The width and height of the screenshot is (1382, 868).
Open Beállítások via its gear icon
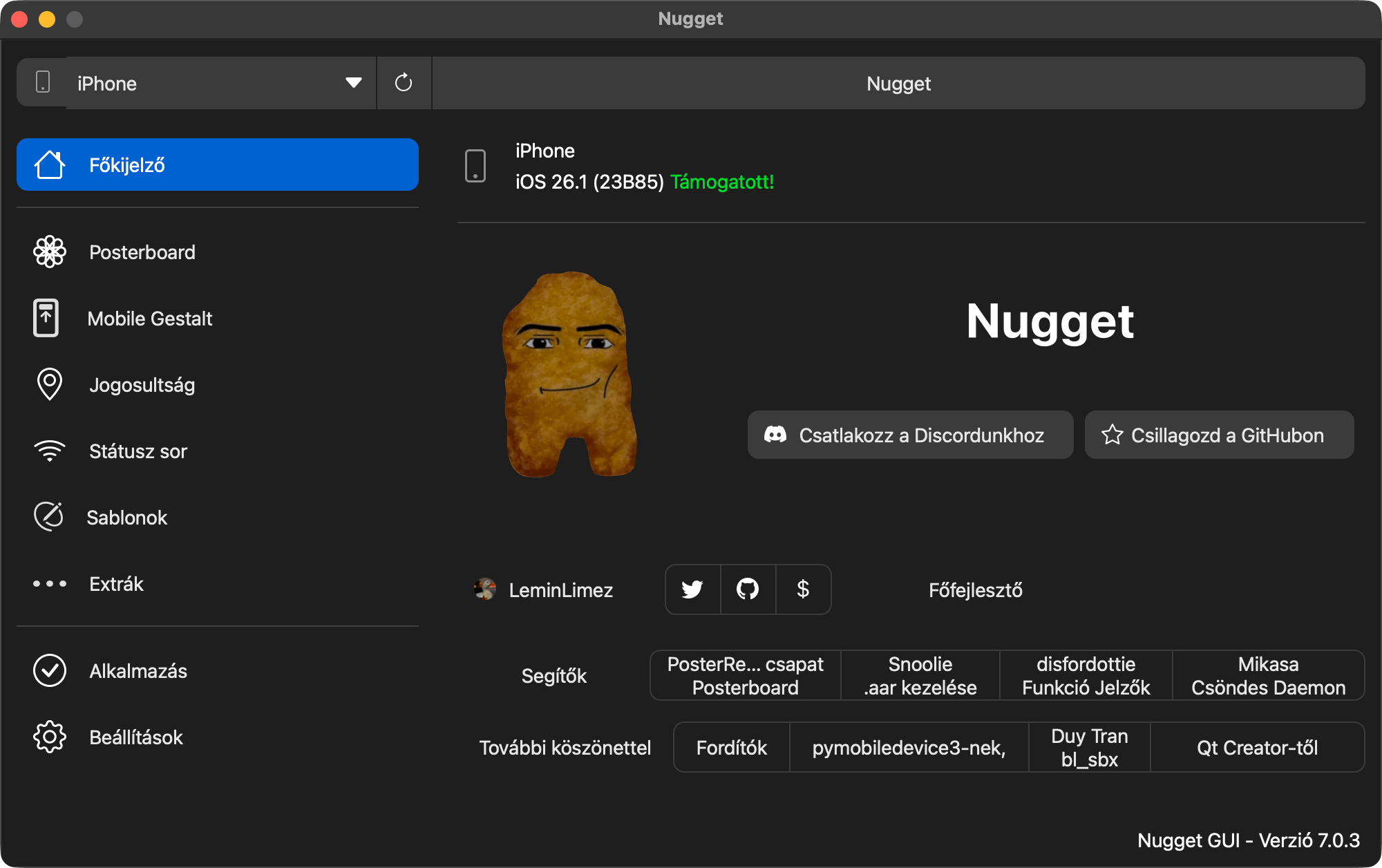(x=50, y=737)
